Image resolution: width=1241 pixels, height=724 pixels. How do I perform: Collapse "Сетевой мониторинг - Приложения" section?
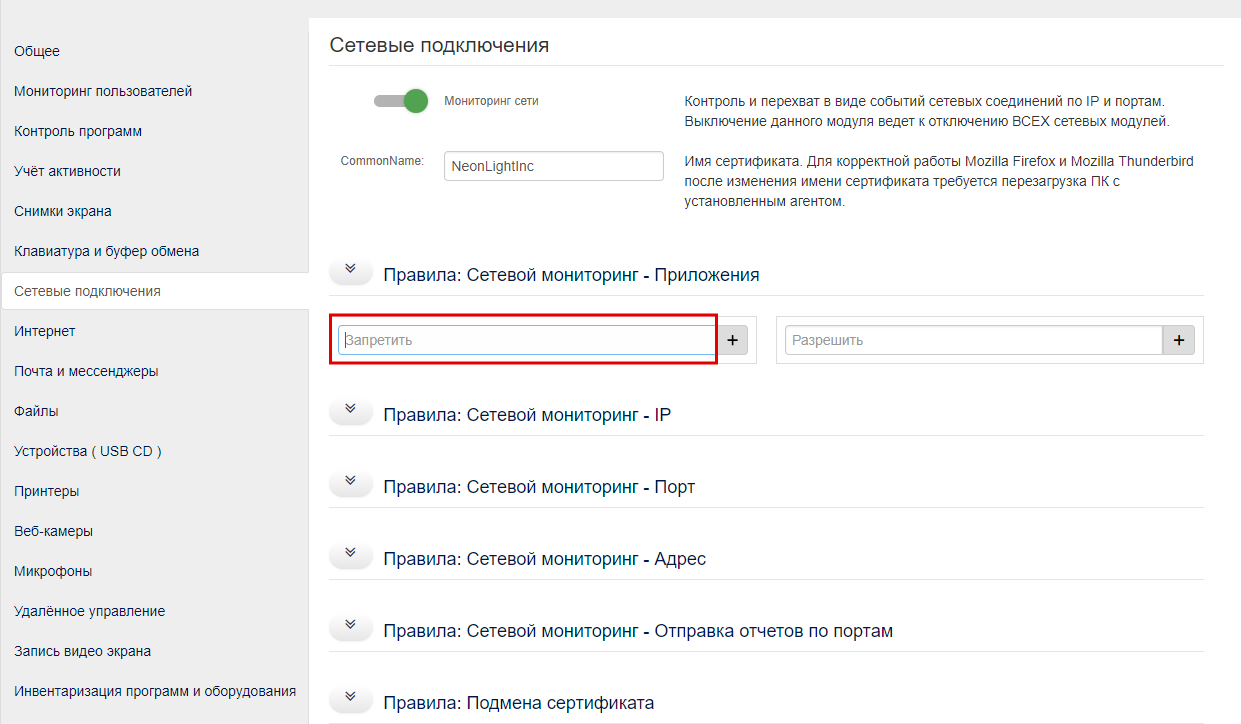click(x=350, y=268)
